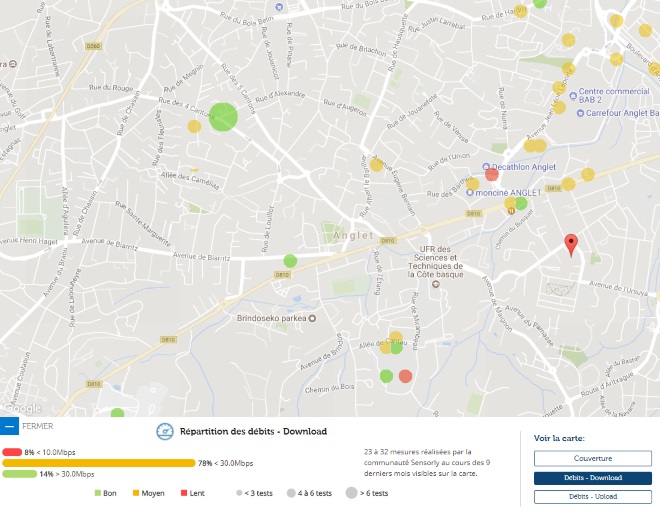Switch to the Débits - Upload map
The image size is (660, 518).
(x=593, y=497)
